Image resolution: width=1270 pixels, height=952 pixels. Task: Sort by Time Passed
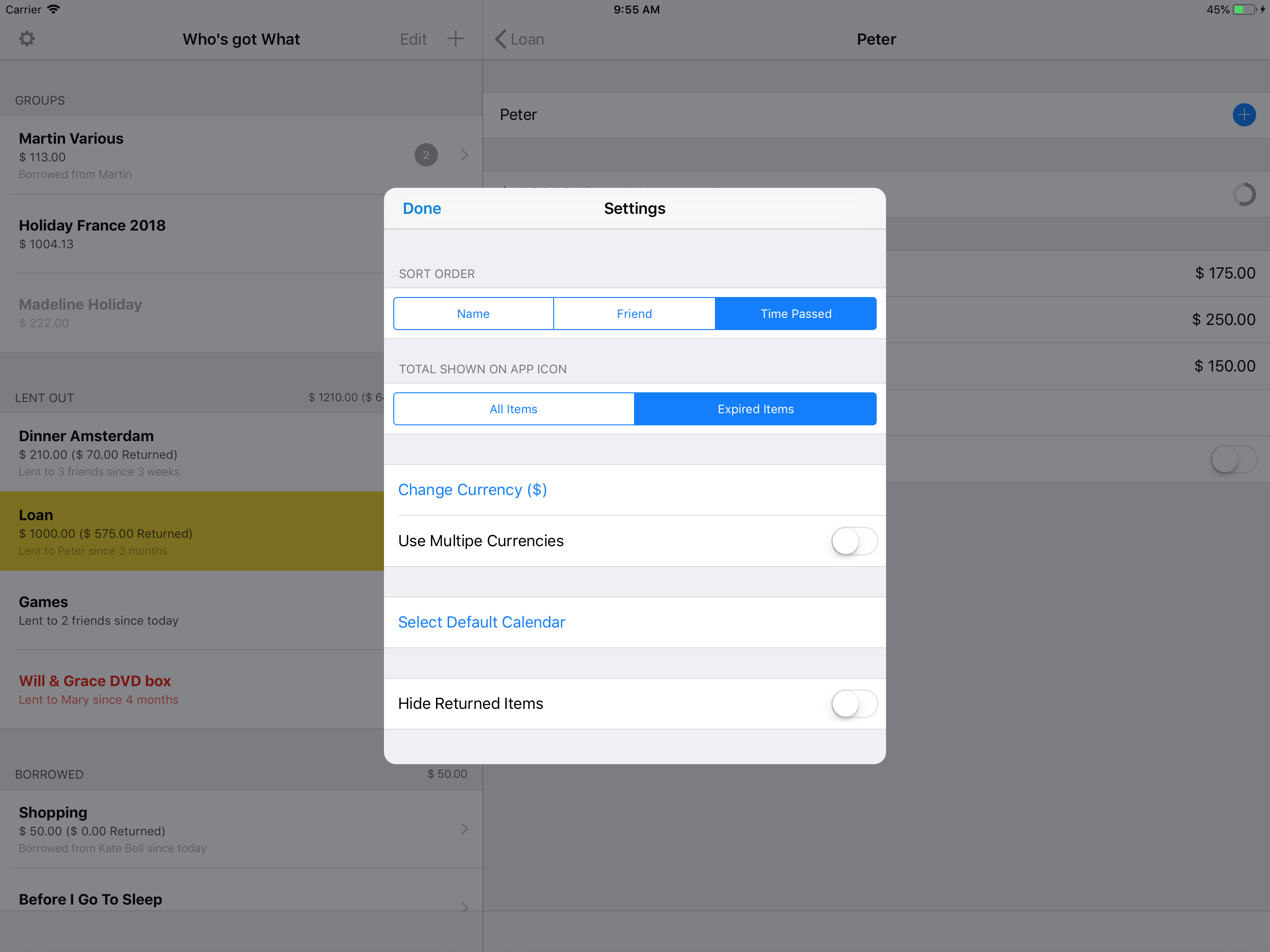tap(796, 313)
